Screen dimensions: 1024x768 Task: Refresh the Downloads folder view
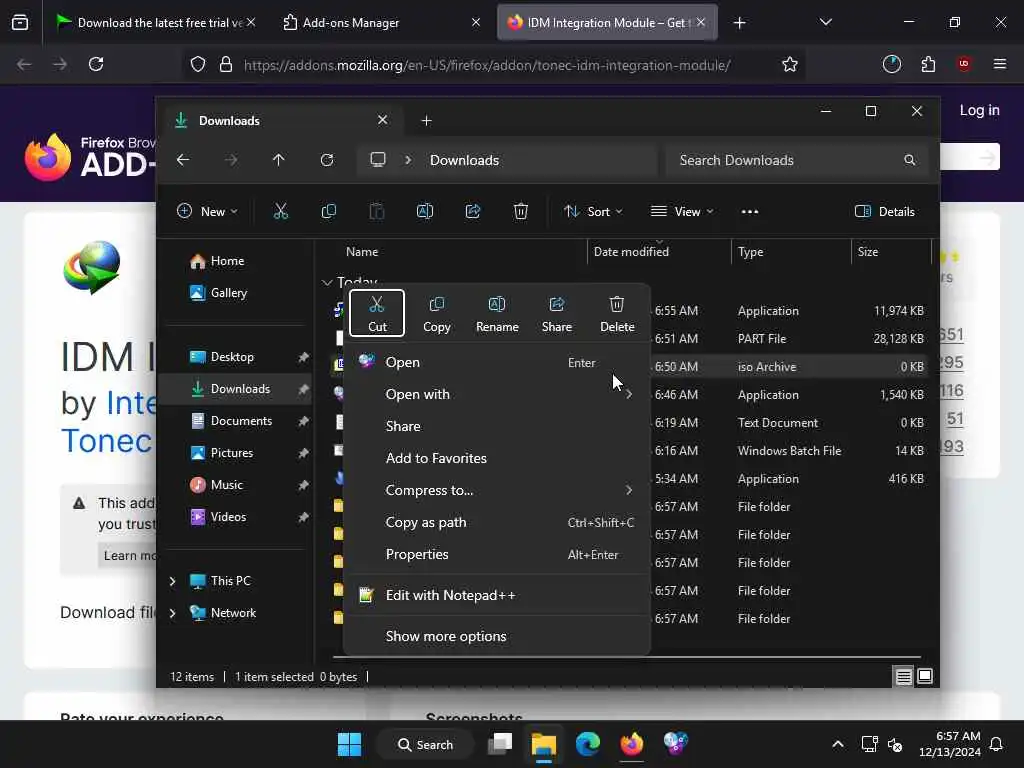tap(327, 160)
